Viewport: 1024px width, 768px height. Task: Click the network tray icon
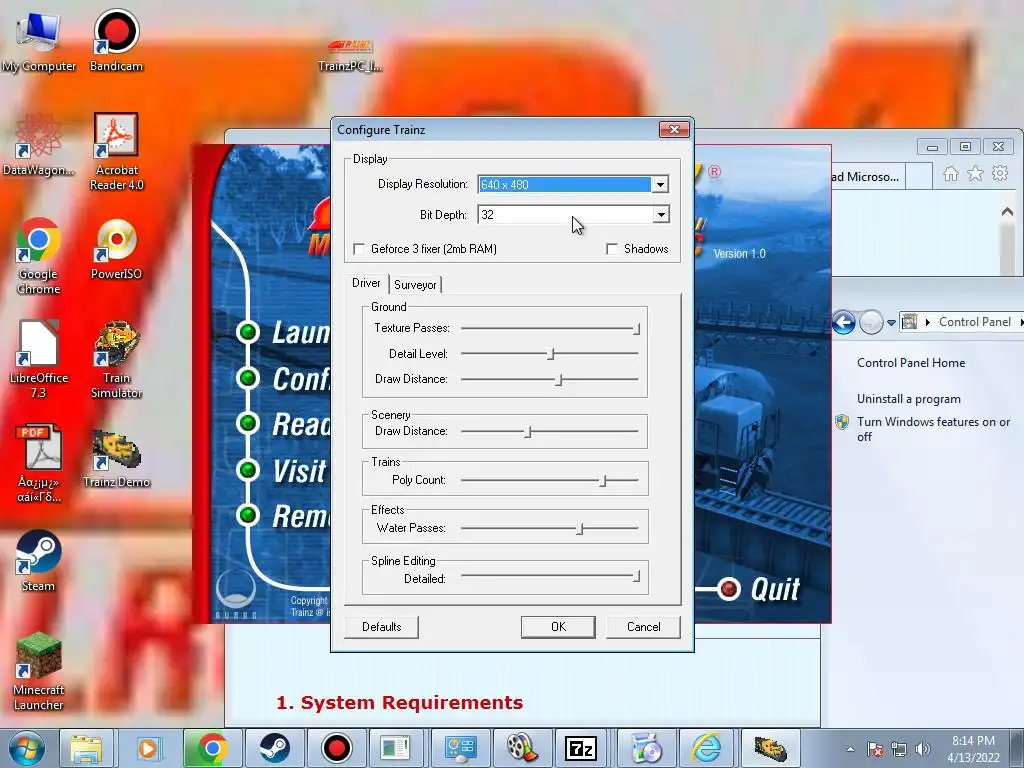899,749
